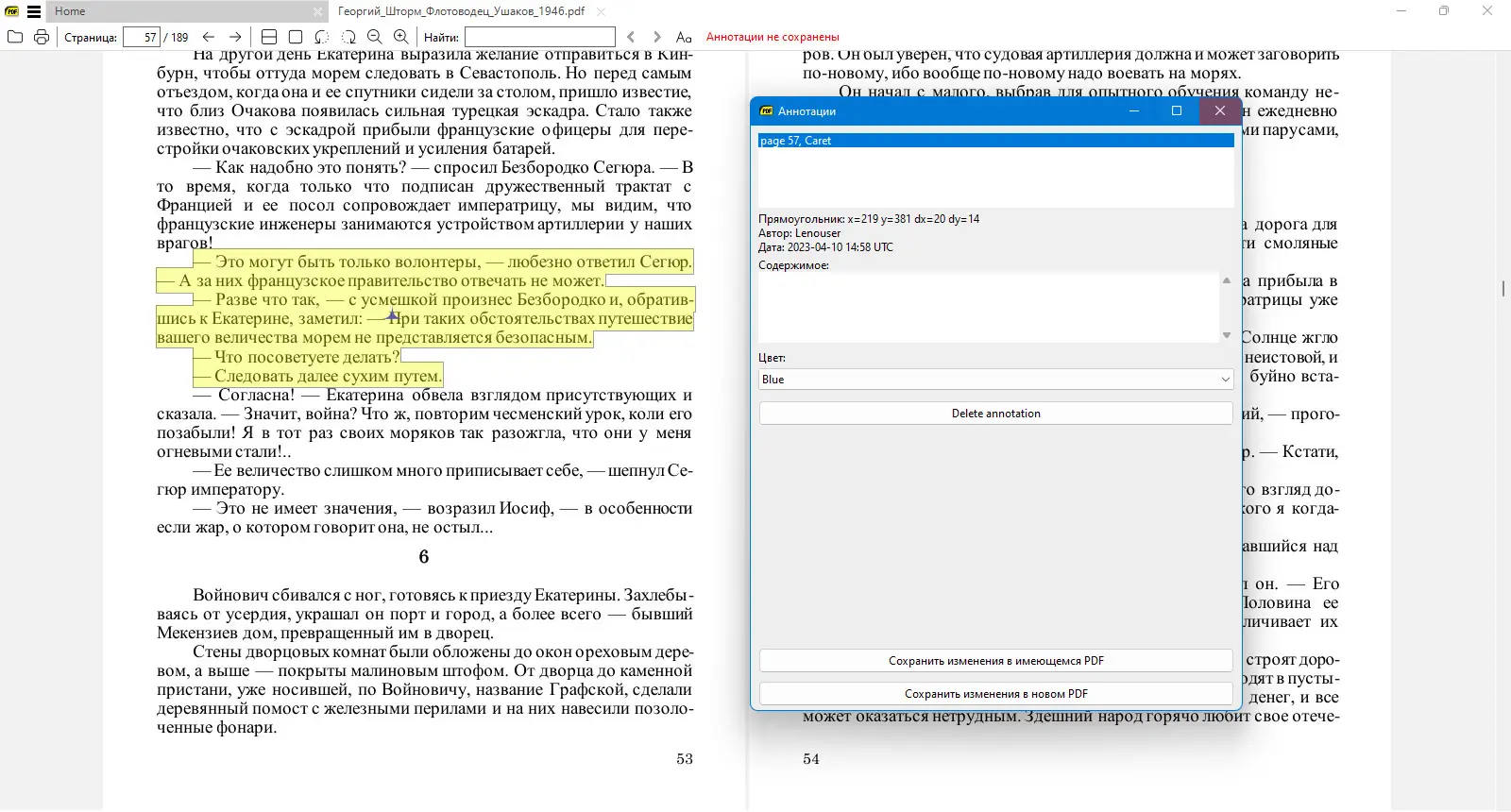Rotate the page clockwise

coord(348,37)
